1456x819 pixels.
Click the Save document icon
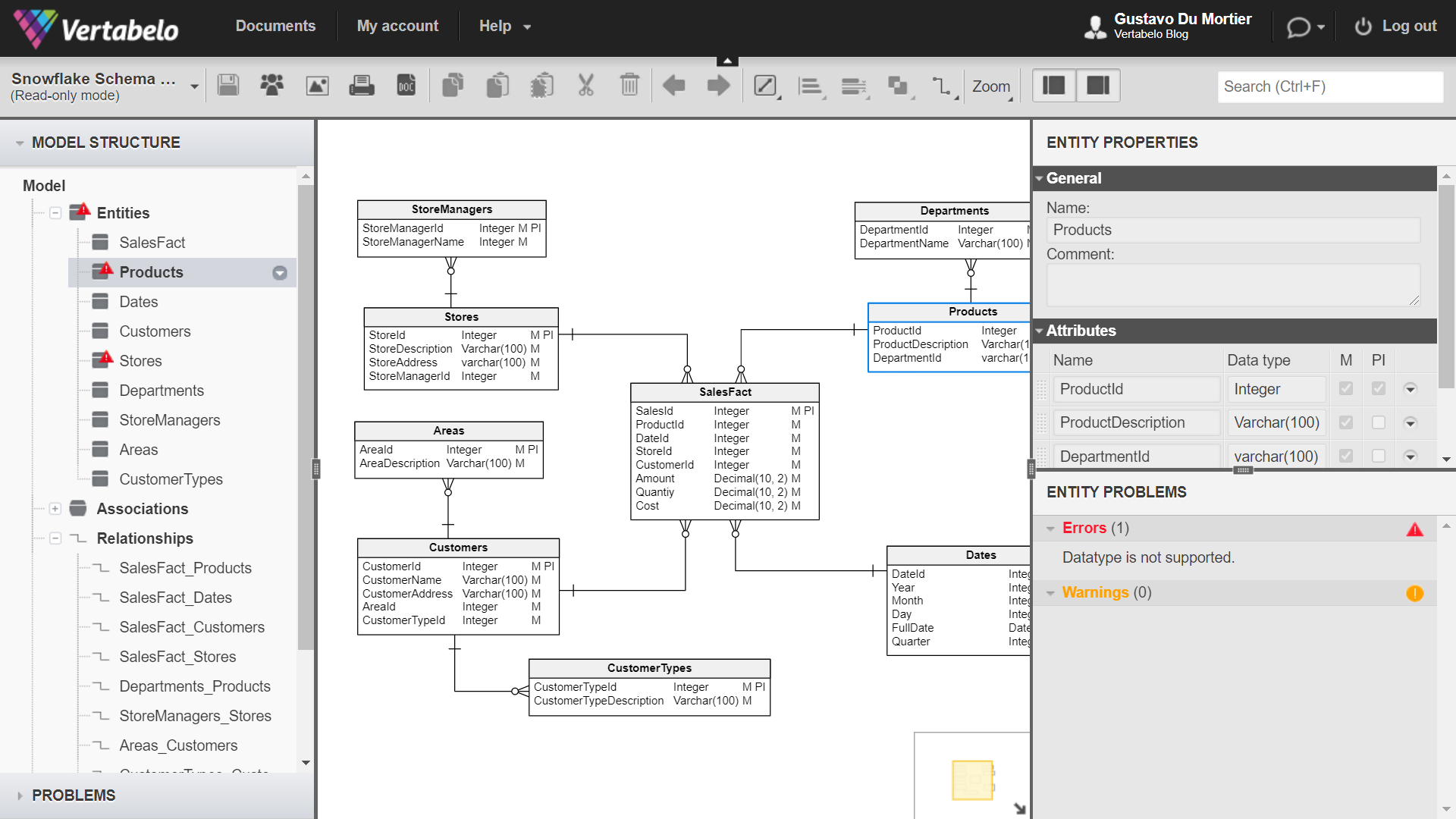(228, 86)
